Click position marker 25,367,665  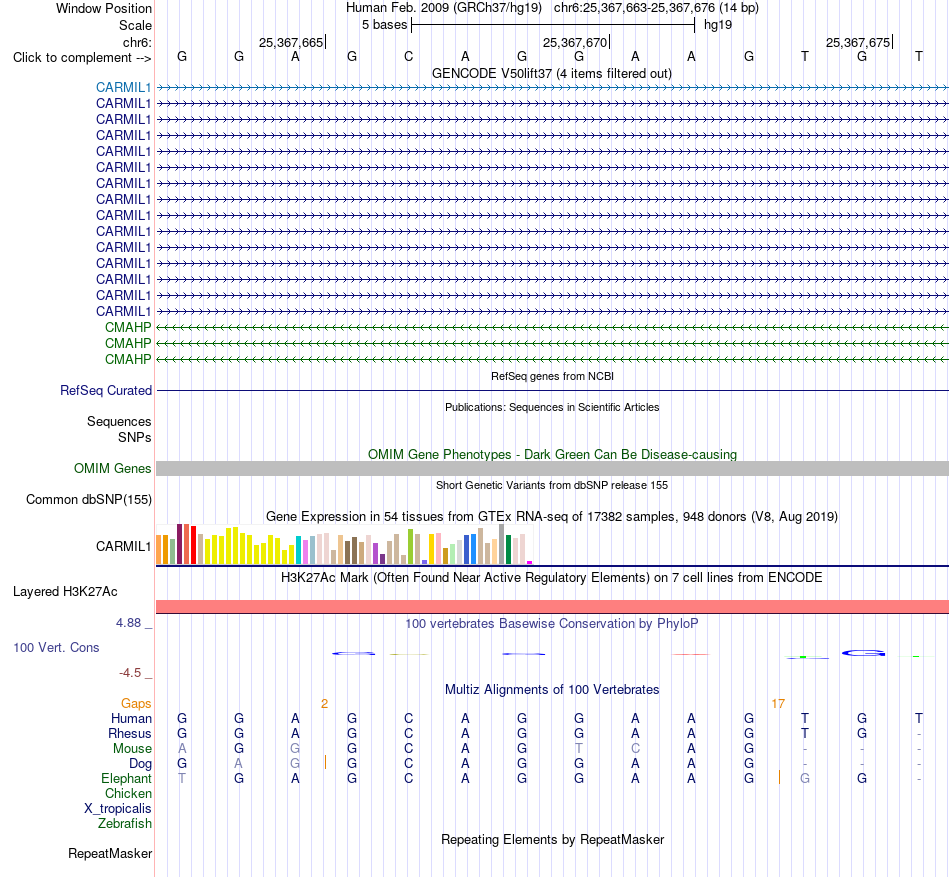pos(292,42)
